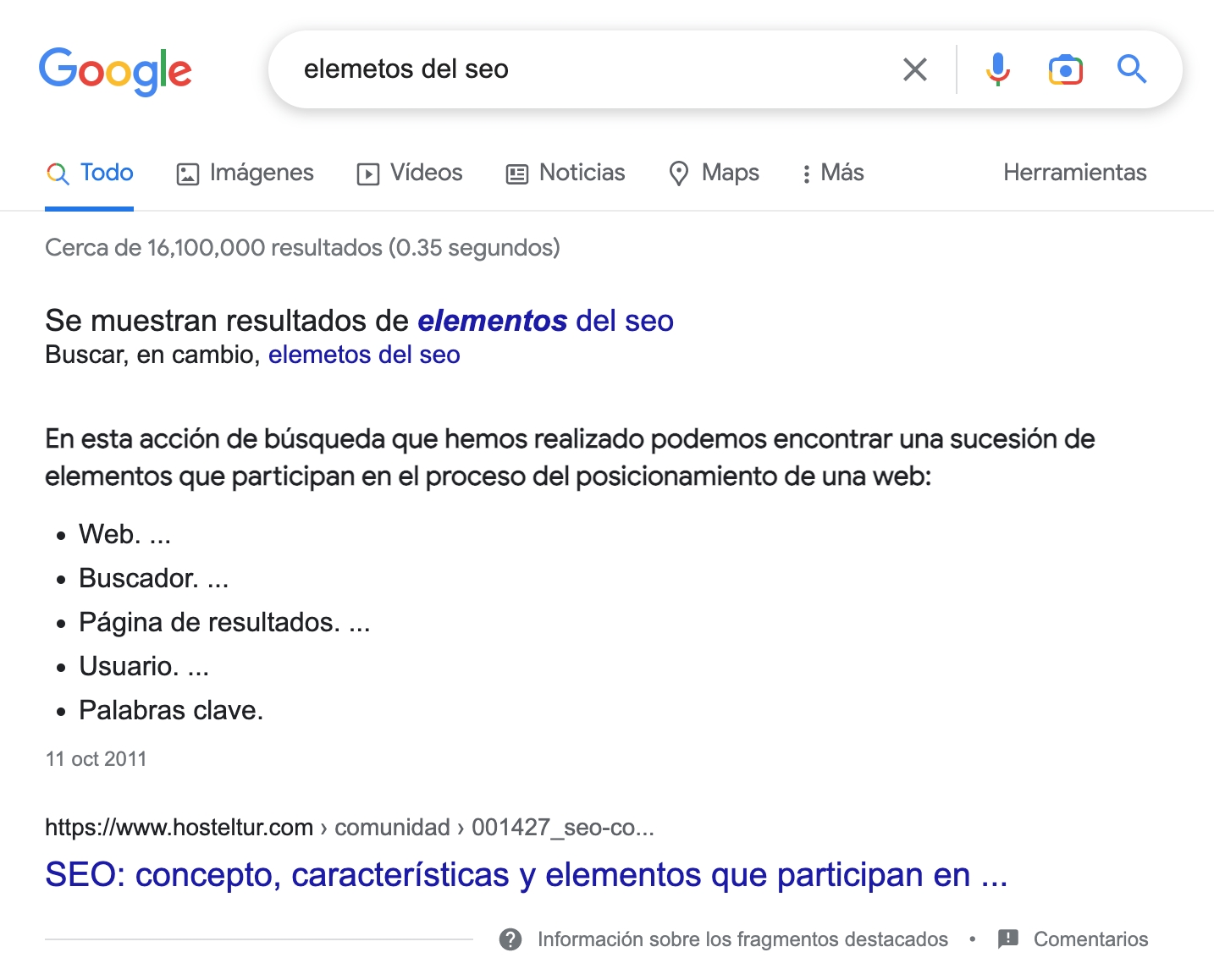Switch to the Vídeos tab
Screen dimensions: 1214x980
click(410, 173)
